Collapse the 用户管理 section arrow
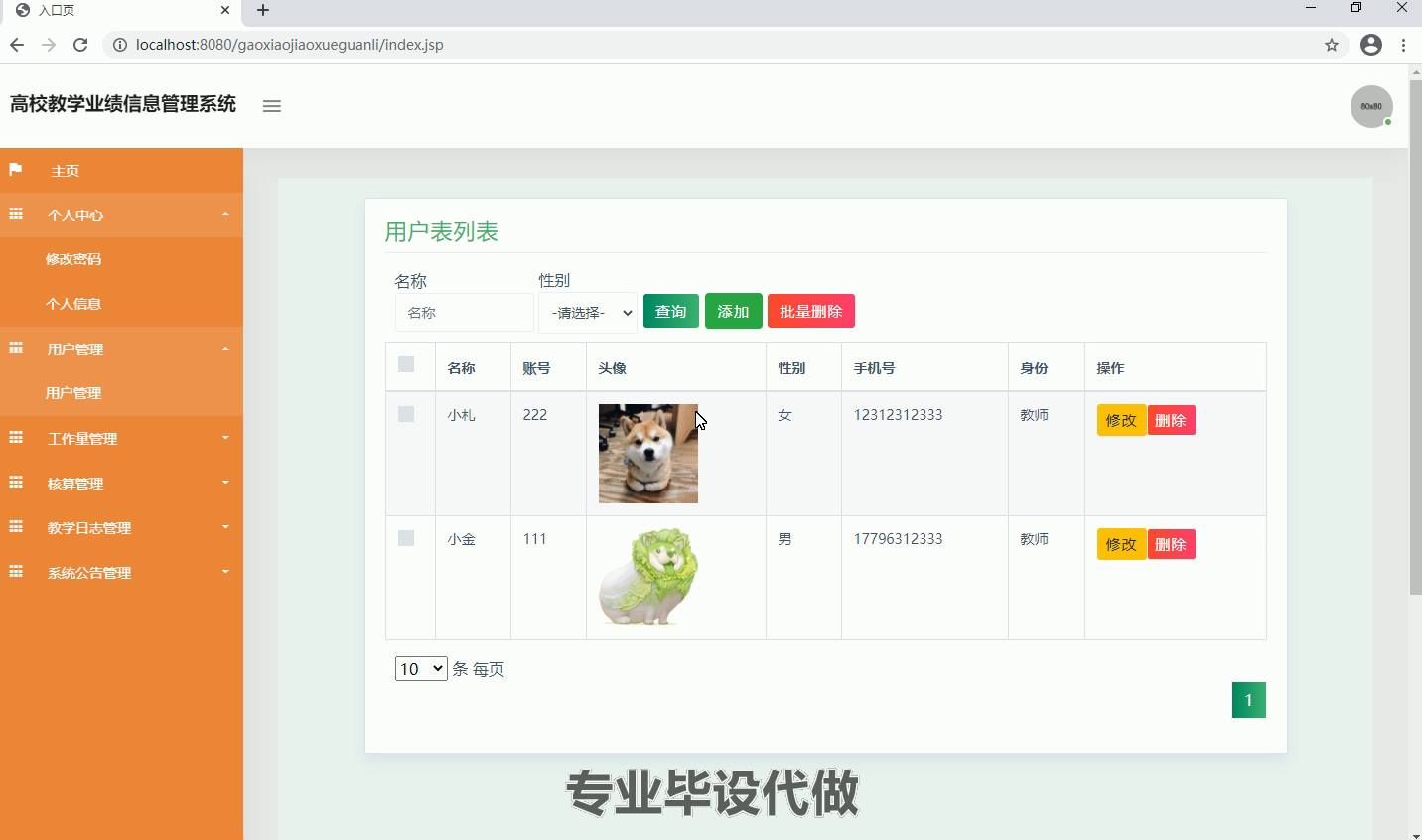 (x=225, y=349)
